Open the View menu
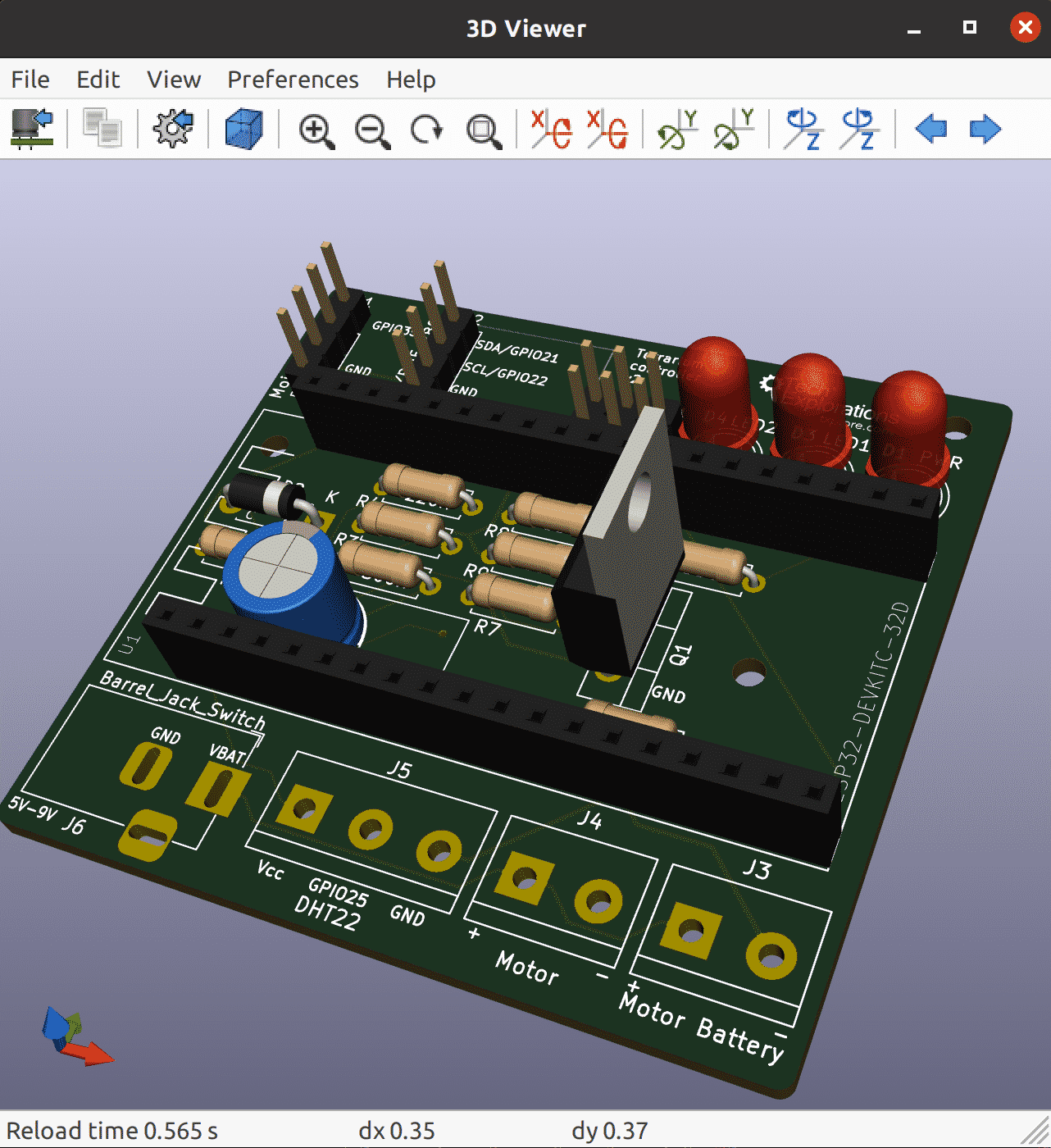The height and width of the screenshot is (1148, 1051). [x=173, y=79]
